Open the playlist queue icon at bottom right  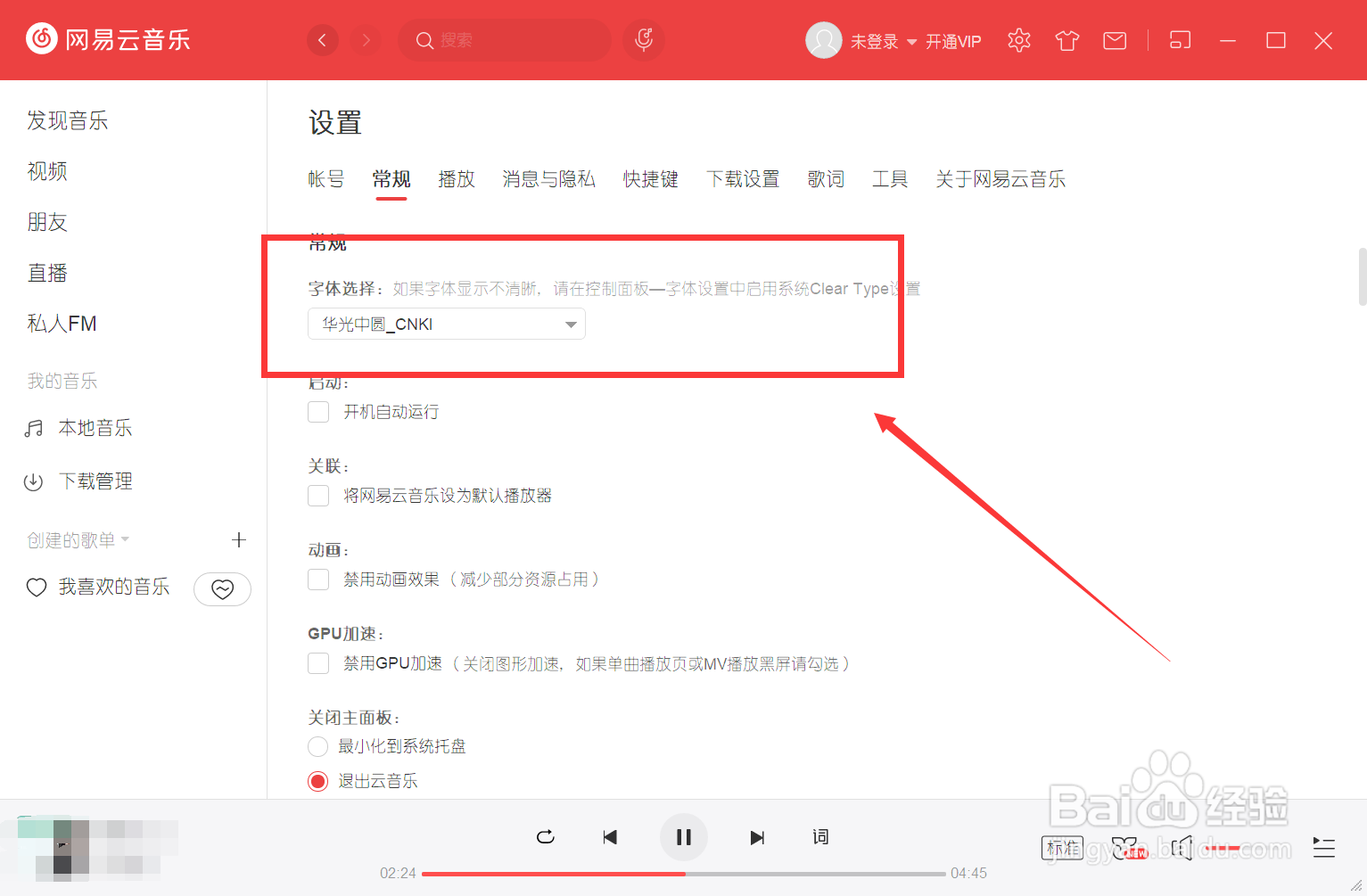(1323, 848)
